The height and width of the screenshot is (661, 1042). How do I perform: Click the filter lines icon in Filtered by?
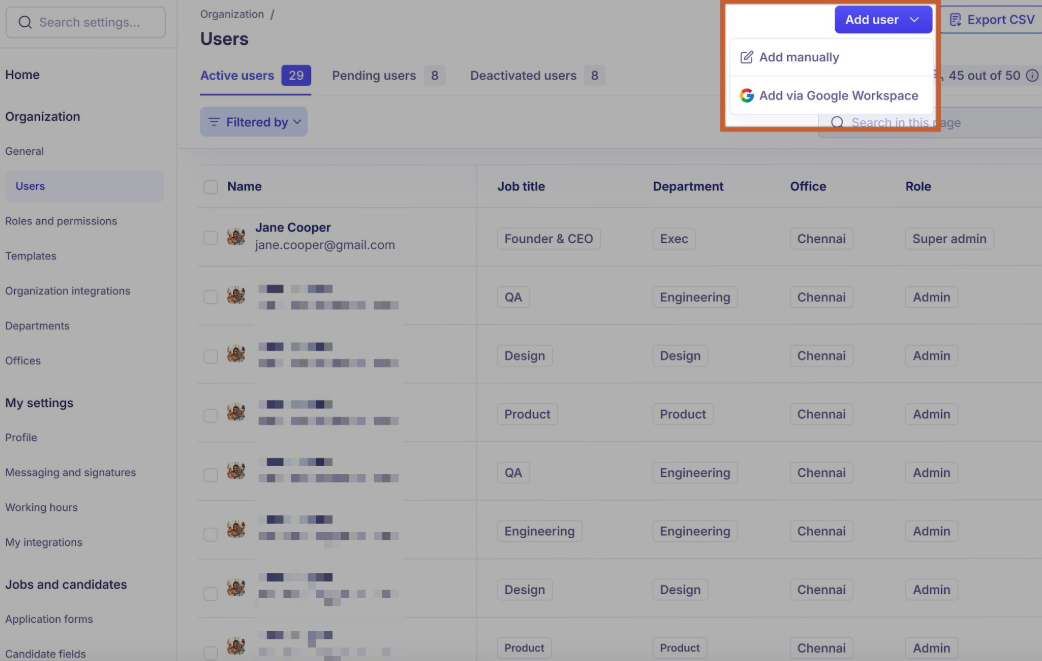pyautogui.click(x=214, y=122)
